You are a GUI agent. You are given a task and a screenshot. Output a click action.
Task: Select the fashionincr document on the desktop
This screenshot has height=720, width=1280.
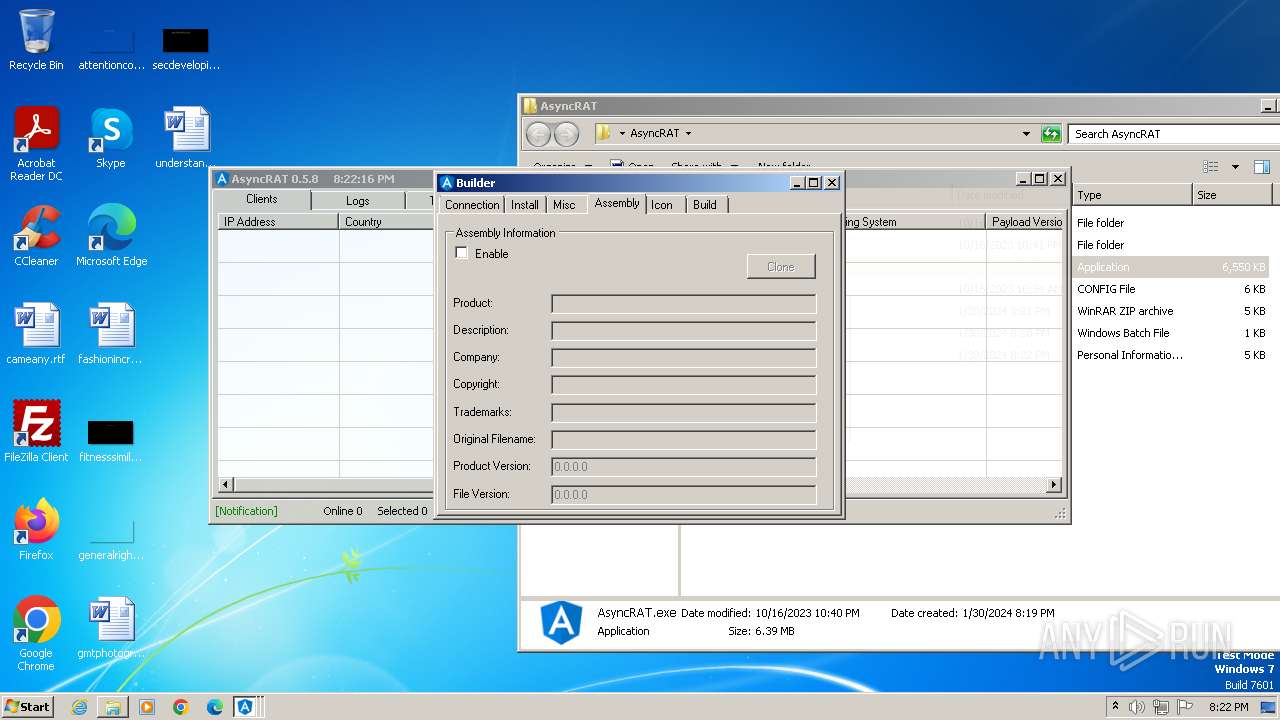(x=111, y=333)
